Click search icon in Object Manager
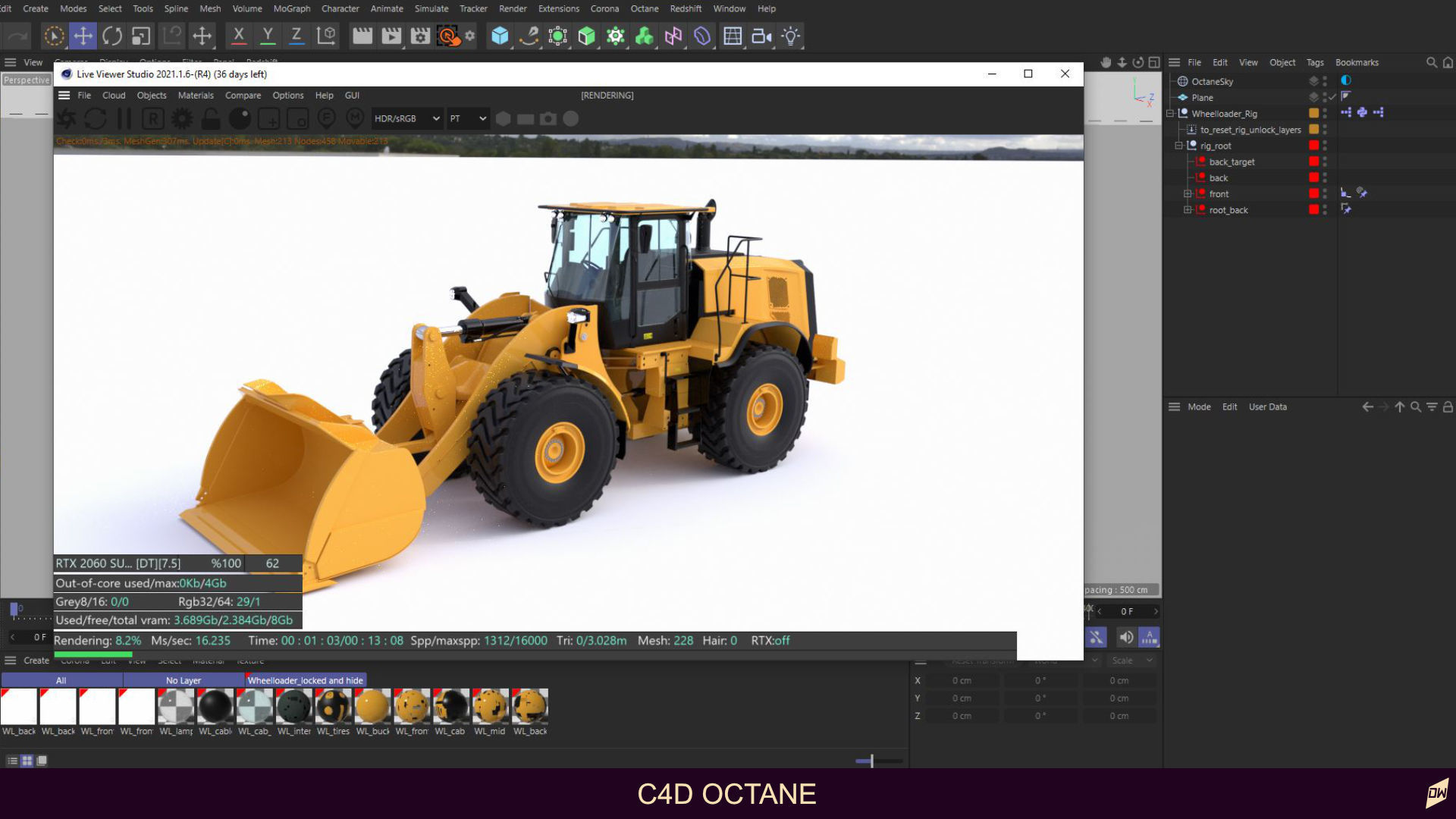The image size is (1456, 819). (x=1432, y=63)
